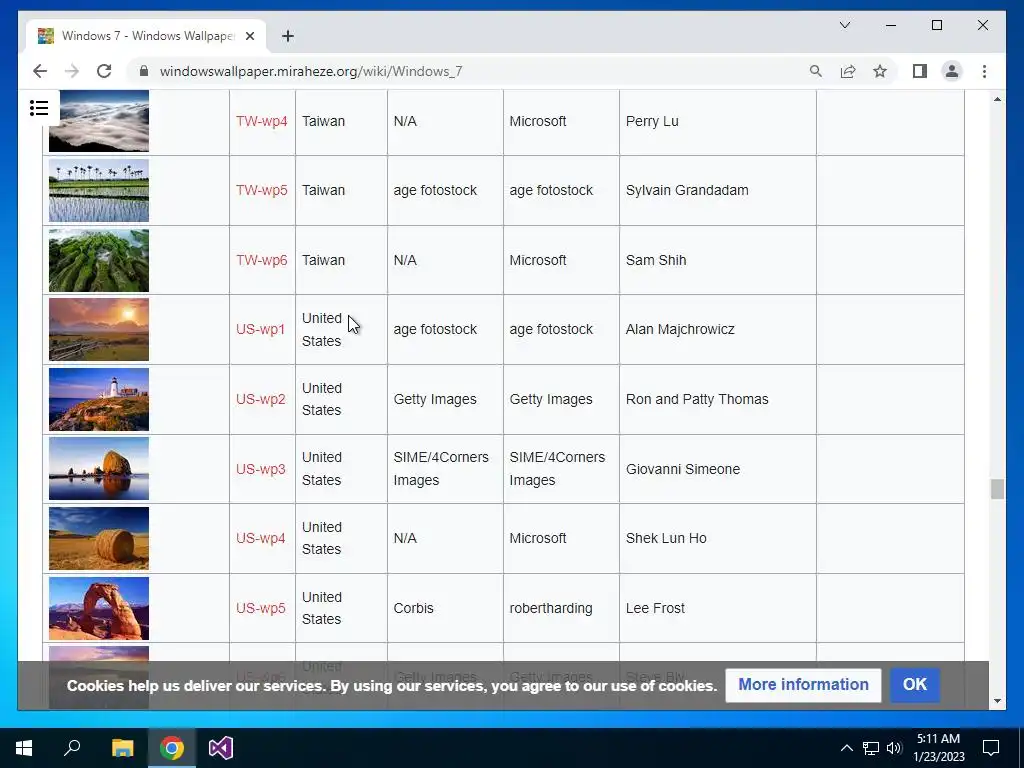1024x768 pixels.
Task: Open Windows taskbar search
Action: click(72, 748)
